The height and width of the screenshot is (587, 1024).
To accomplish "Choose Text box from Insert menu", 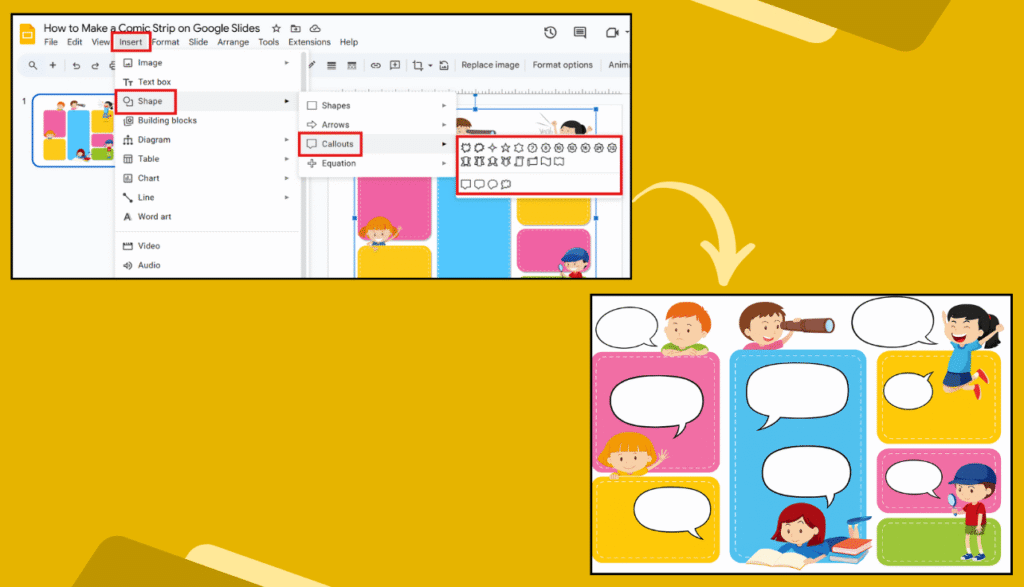I will pos(208,82).
